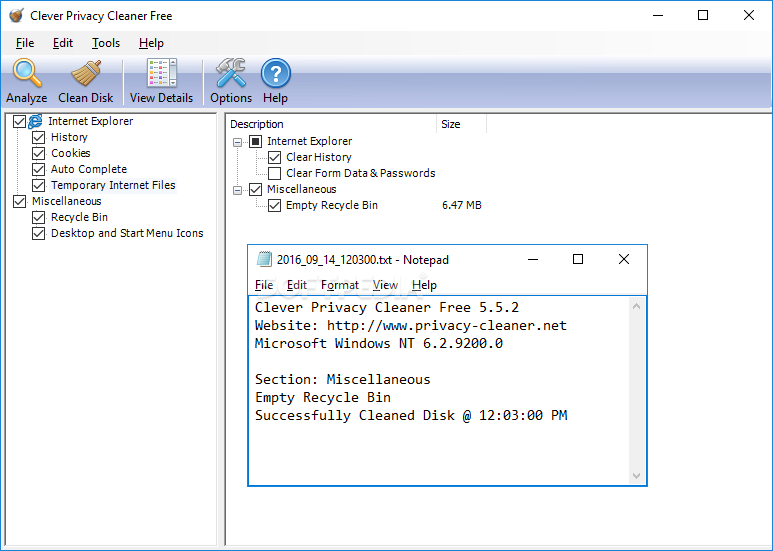Click the http://www.privacy-cleaner.net text in Notepad
Viewport: 773px width, 551px height.
point(447,326)
